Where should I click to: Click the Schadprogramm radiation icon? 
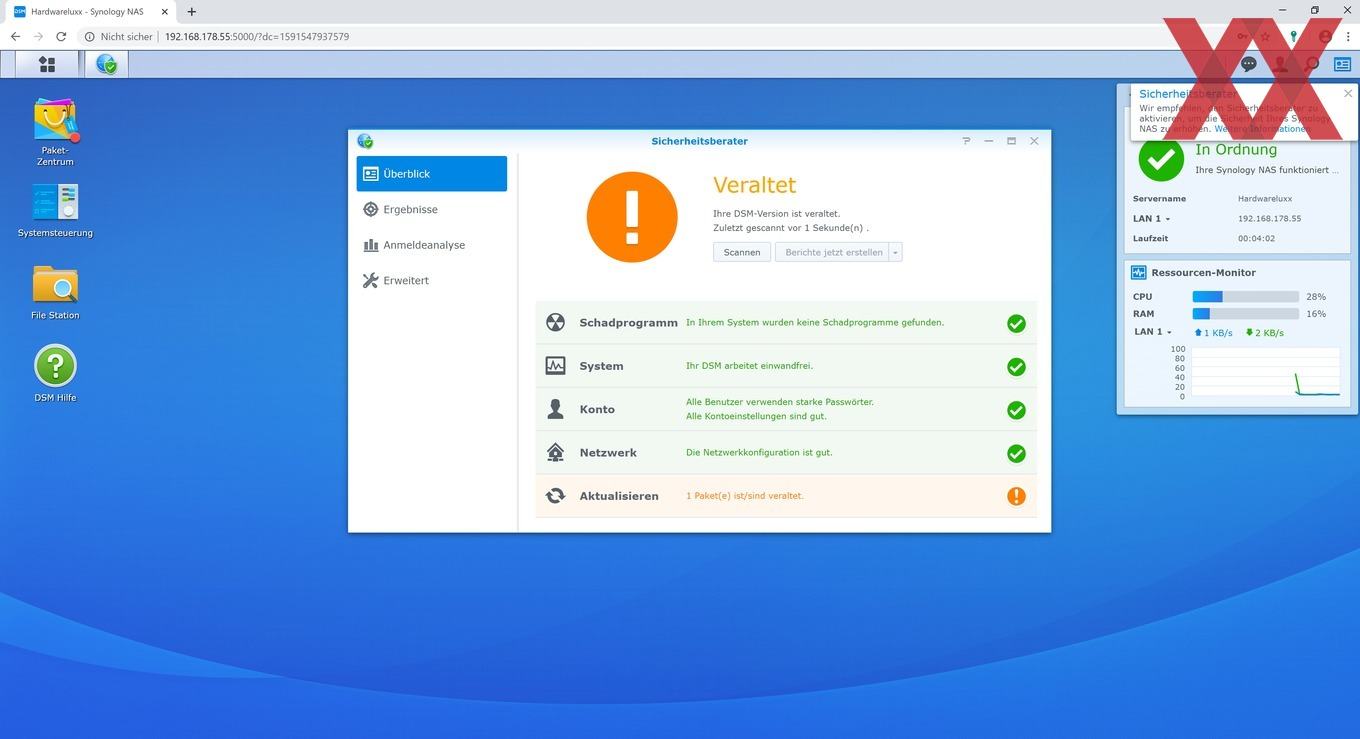[555, 323]
